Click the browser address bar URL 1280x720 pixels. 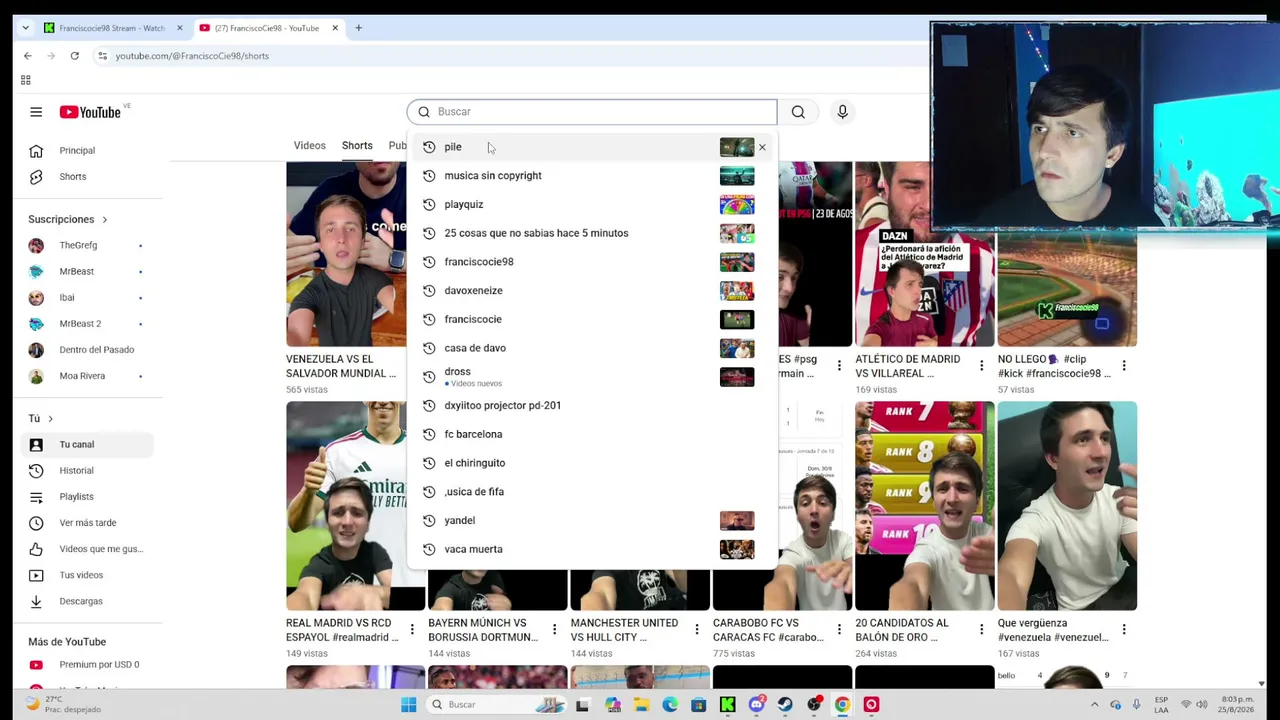(192, 56)
